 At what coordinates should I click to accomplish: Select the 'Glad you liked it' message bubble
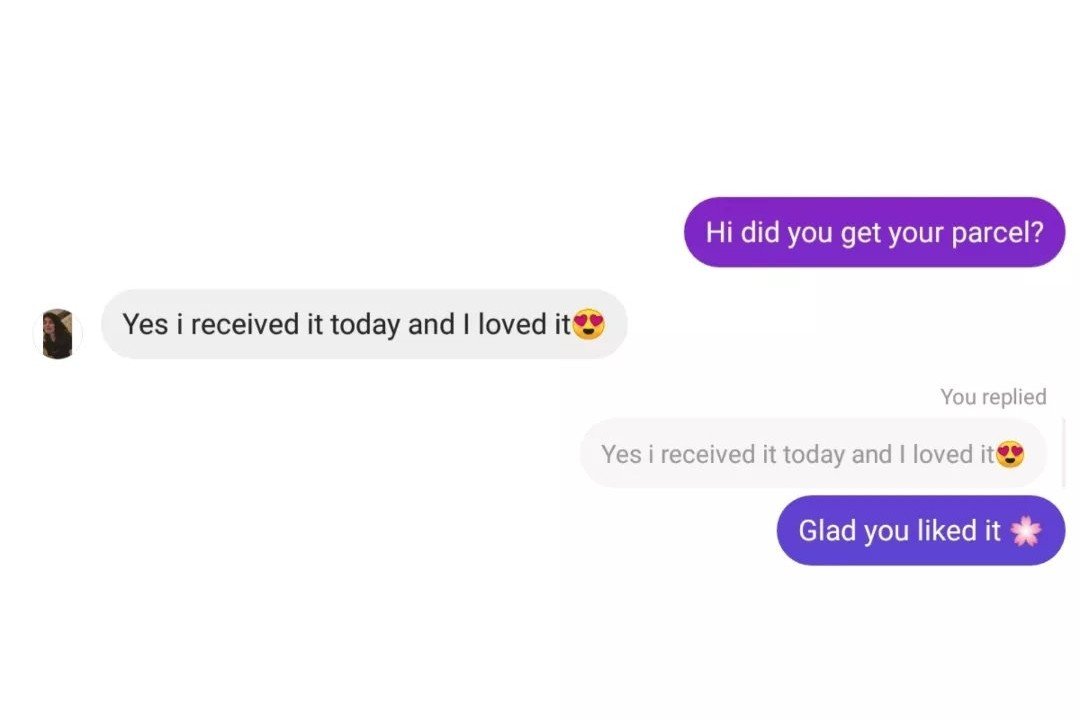920,531
